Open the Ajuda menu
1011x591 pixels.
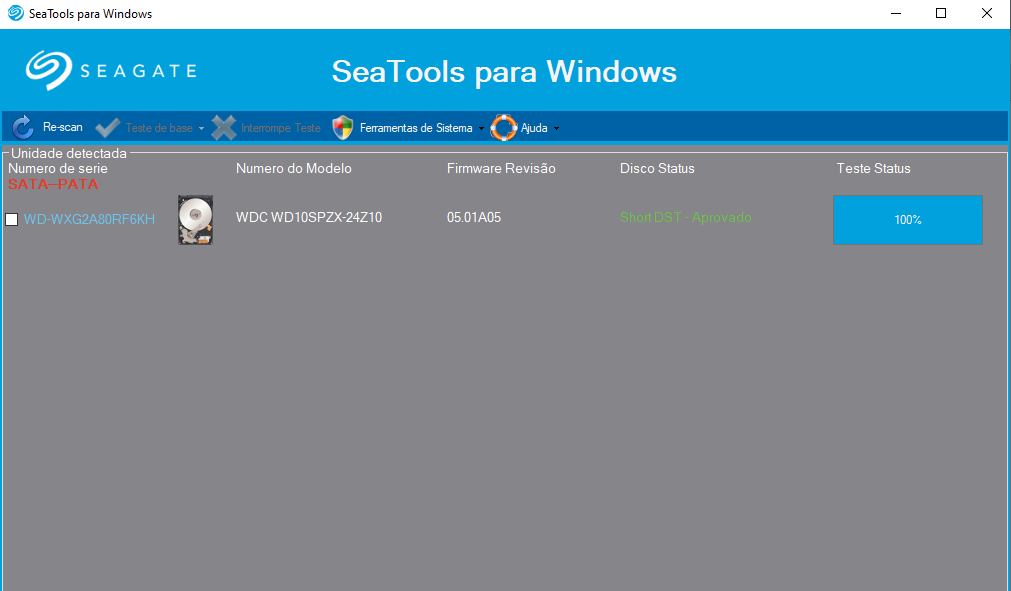[x=534, y=128]
